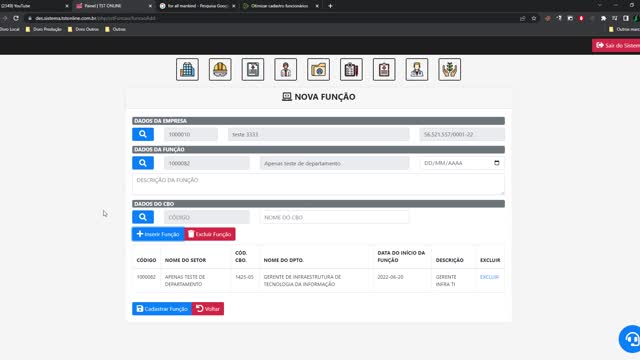Focus the function code field 1000082

coord(207,163)
